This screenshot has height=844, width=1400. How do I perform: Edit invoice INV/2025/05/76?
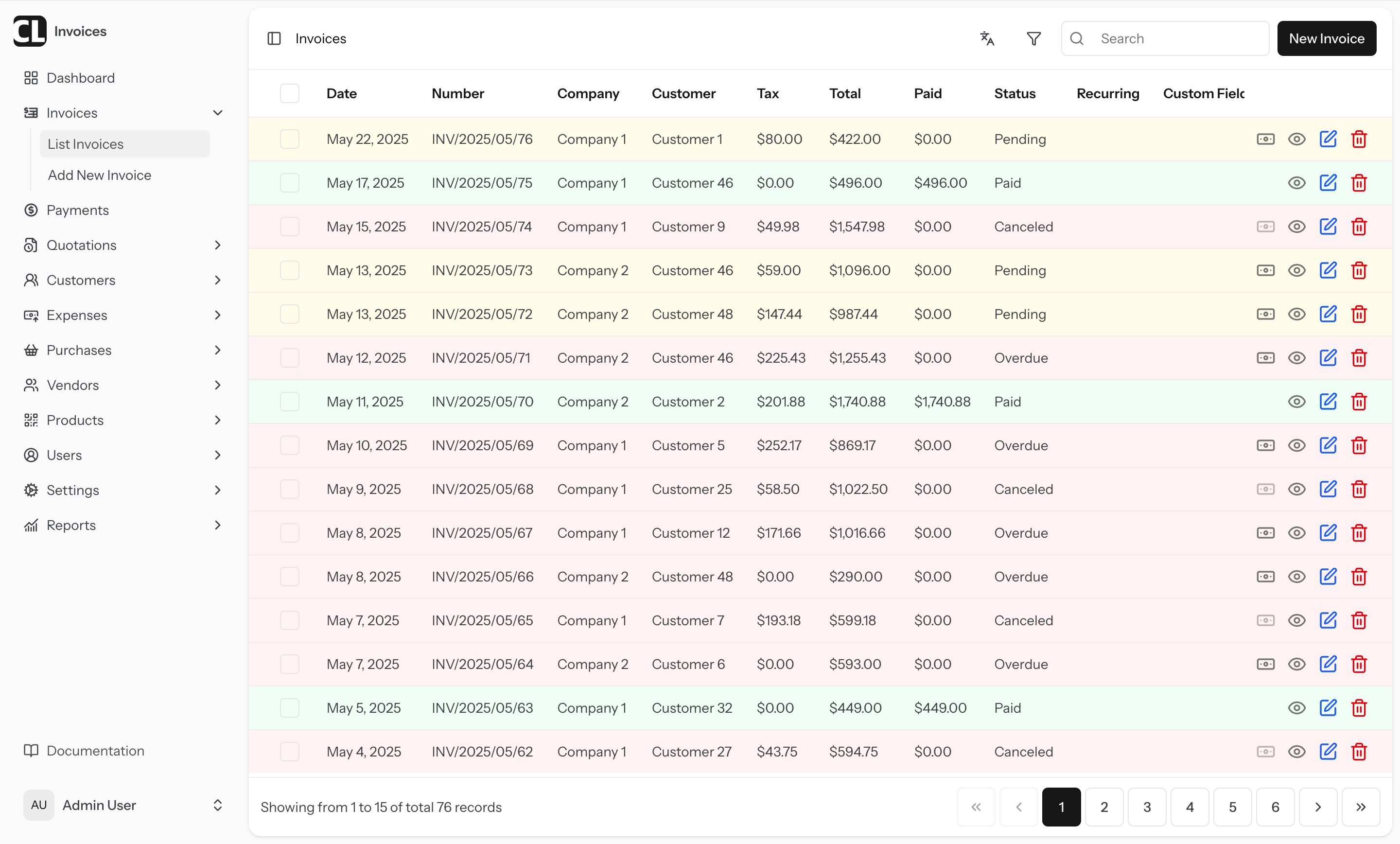(1328, 139)
